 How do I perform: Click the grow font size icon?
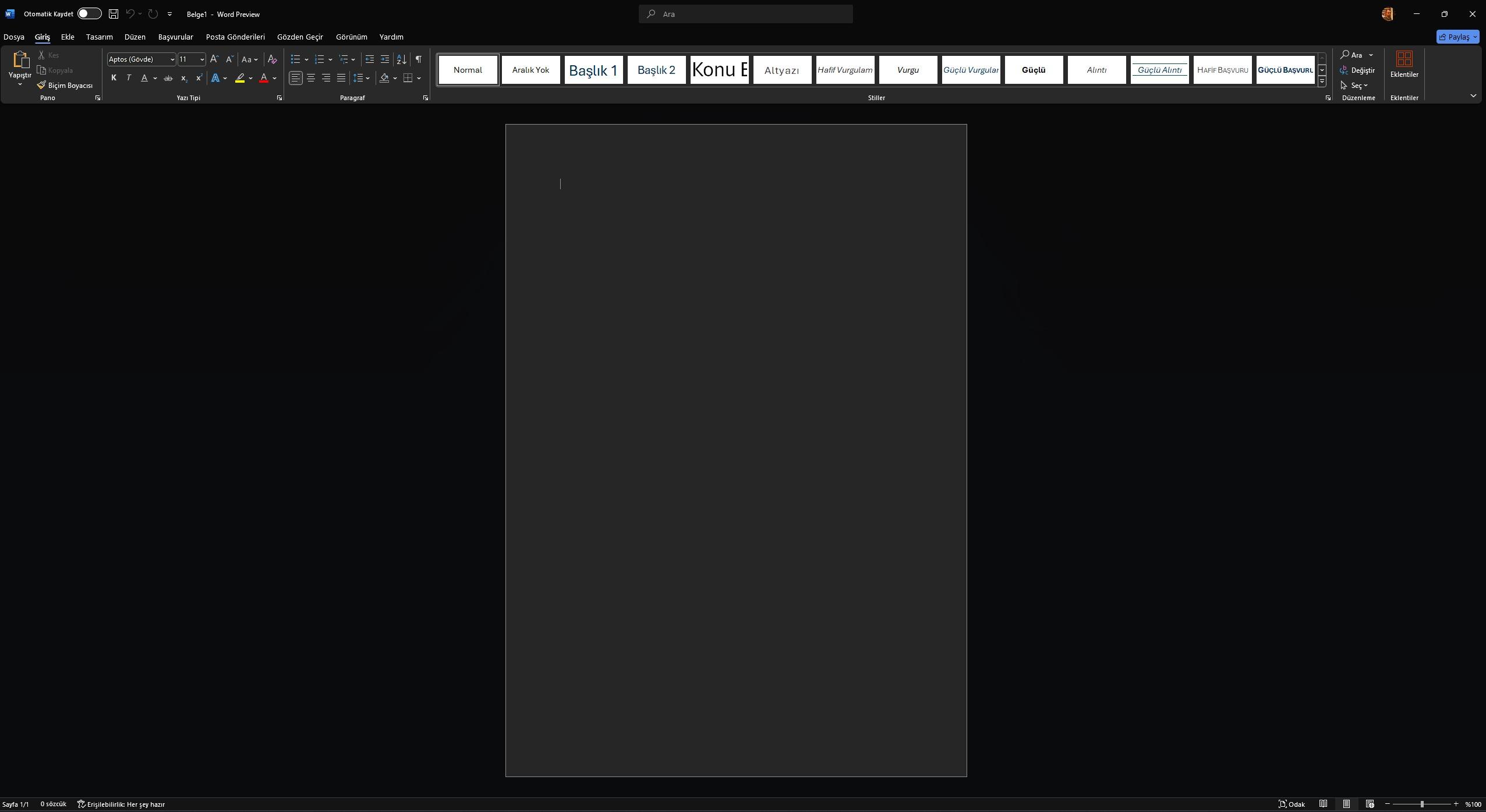click(x=214, y=59)
